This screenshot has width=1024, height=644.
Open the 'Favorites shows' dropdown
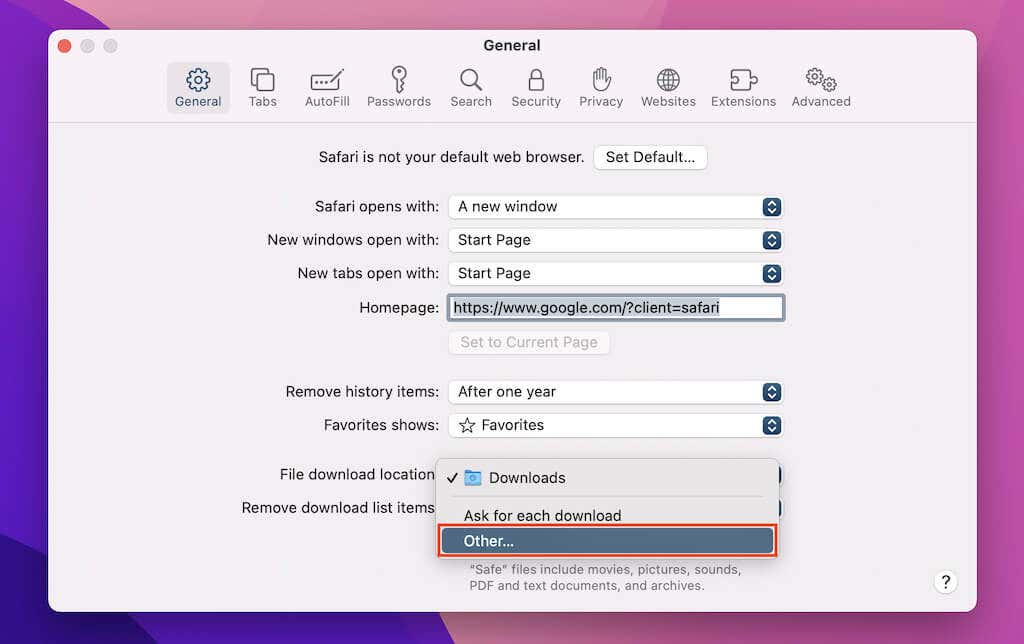[615, 425]
